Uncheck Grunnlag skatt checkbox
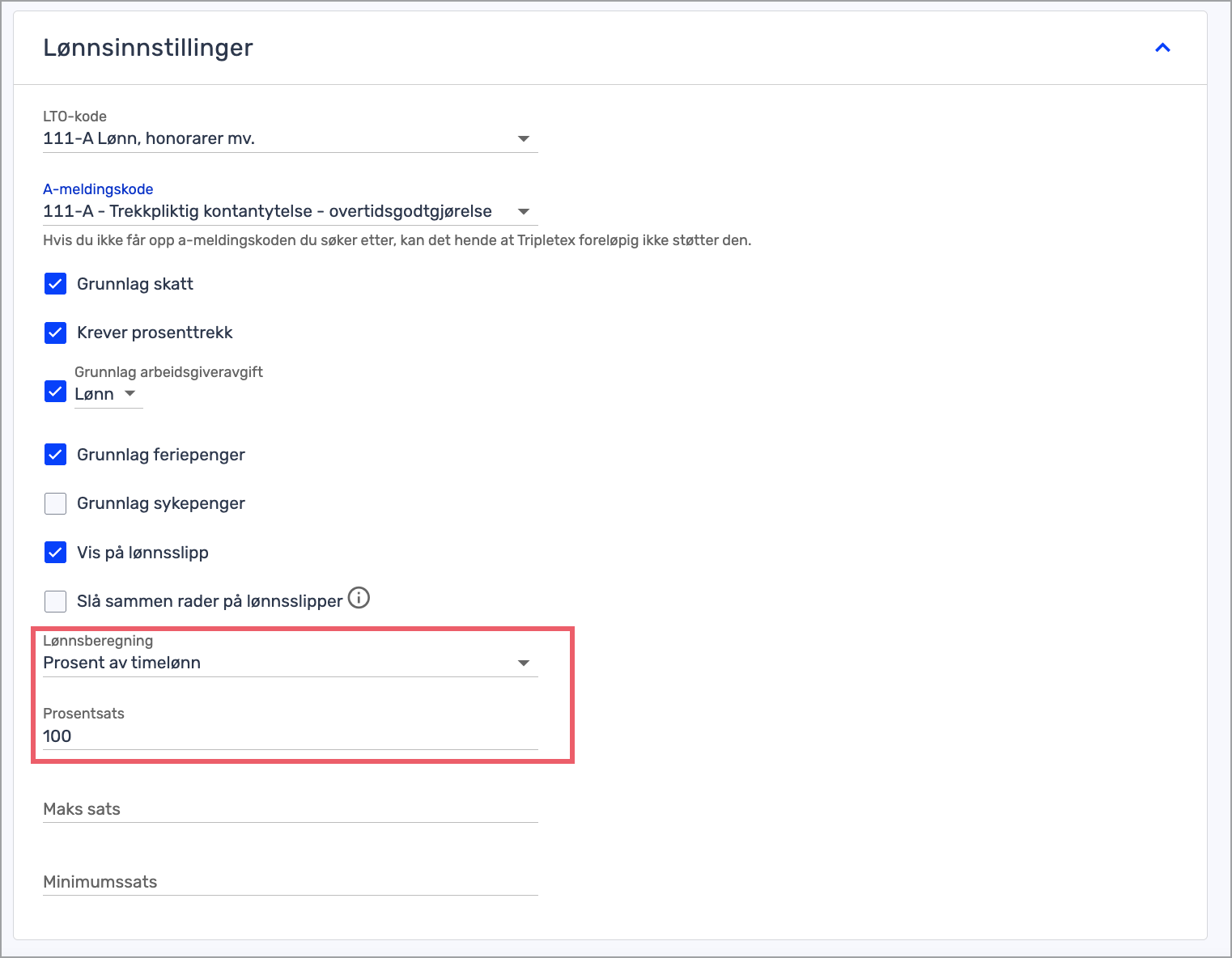 [x=55, y=284]
